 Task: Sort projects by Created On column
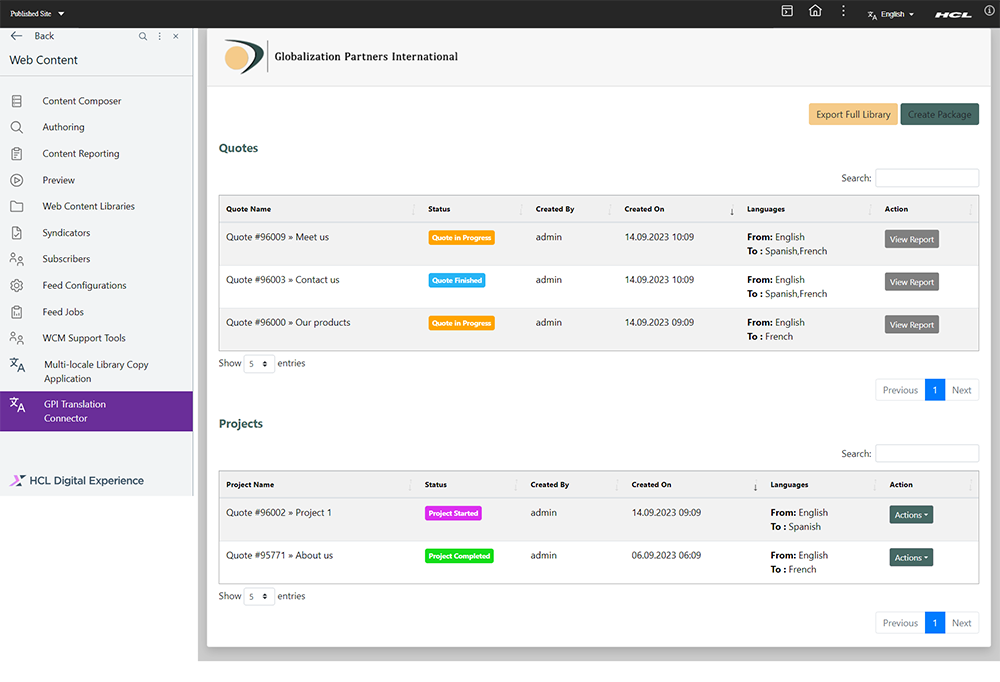pyautogui.click(x=694, y=485)
